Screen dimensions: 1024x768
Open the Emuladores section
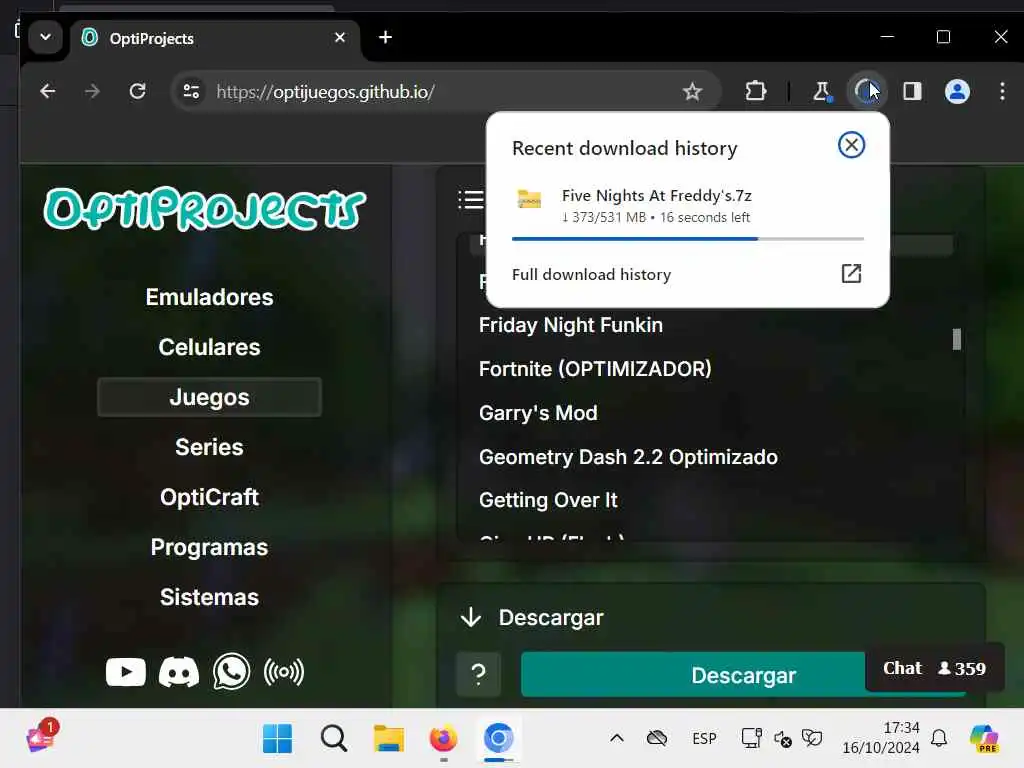tap(209, 297)
